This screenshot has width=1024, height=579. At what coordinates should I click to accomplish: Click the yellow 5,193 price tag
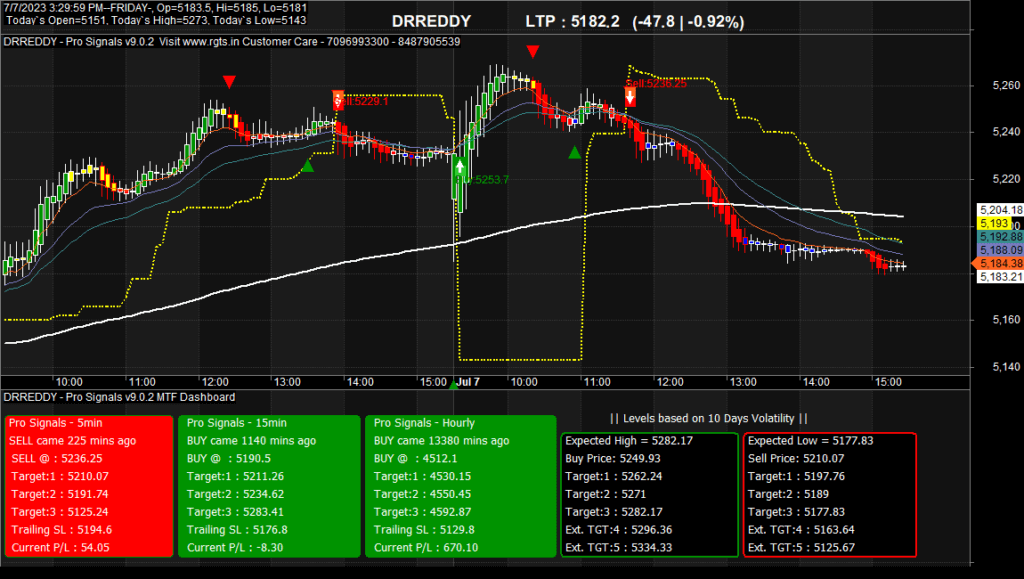click(994, 223)
